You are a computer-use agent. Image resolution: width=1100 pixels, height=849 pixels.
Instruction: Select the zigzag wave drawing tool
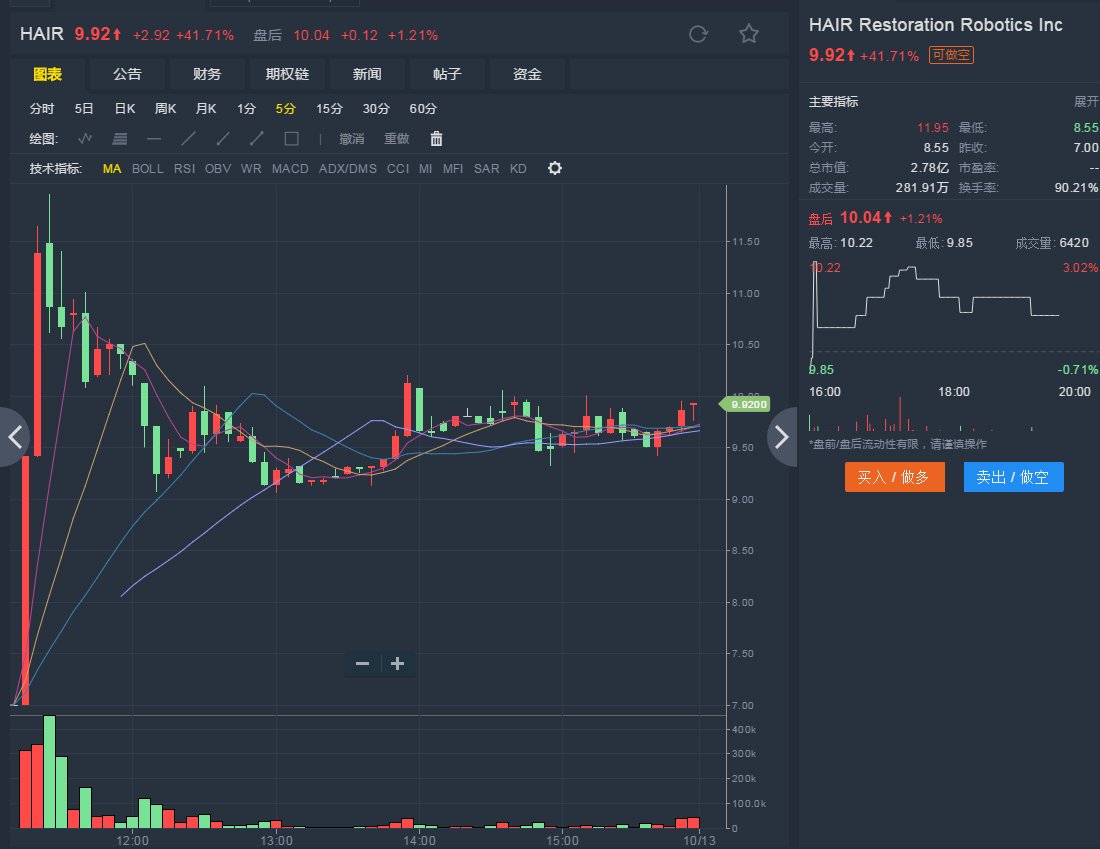click(86, 139)
